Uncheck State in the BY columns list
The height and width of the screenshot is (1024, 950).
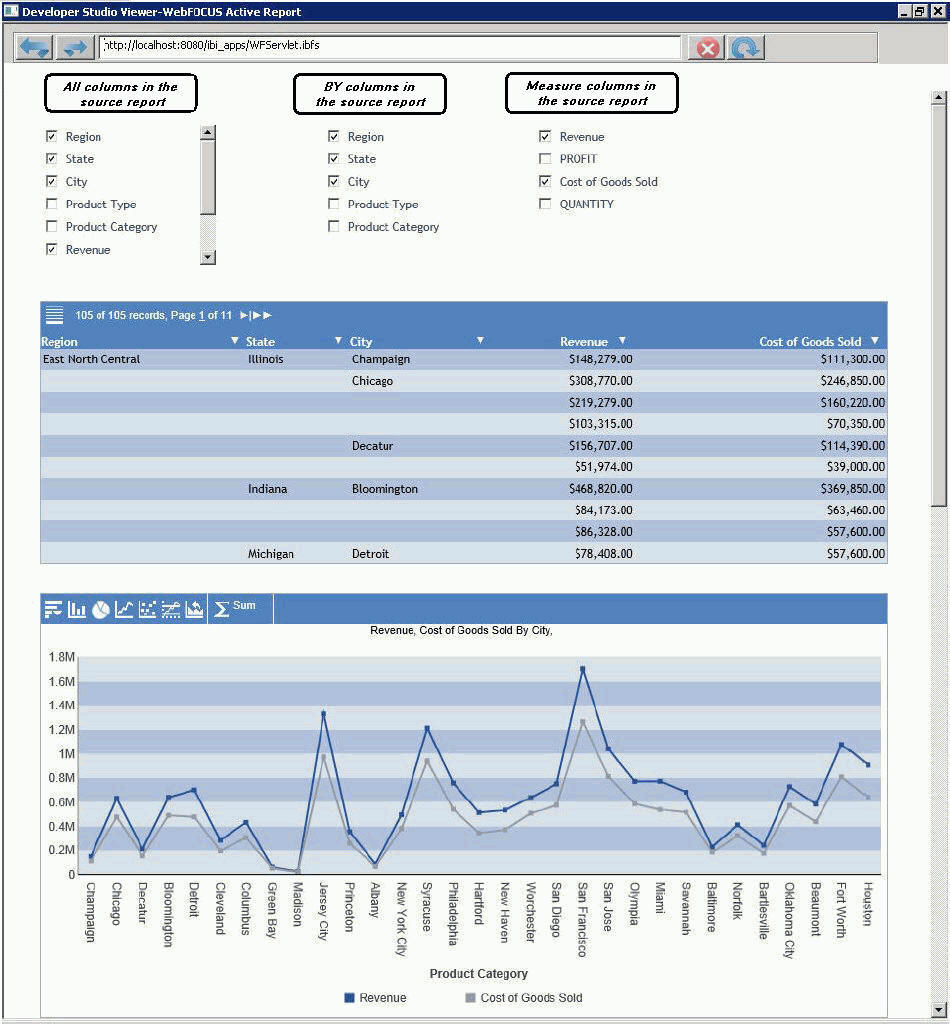coord(334,158)
